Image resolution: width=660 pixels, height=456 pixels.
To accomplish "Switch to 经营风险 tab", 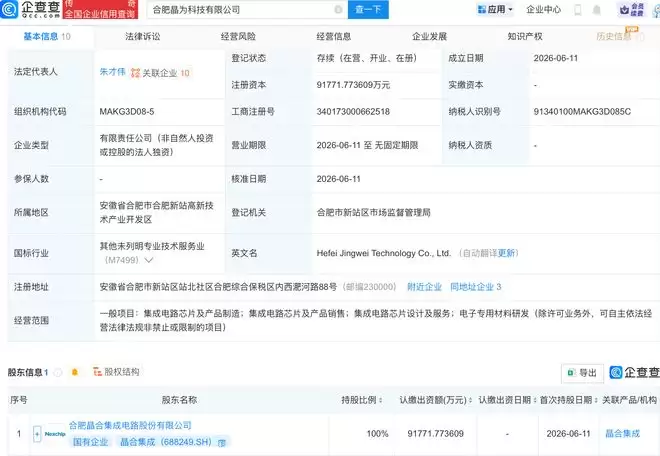I will 238,37.
